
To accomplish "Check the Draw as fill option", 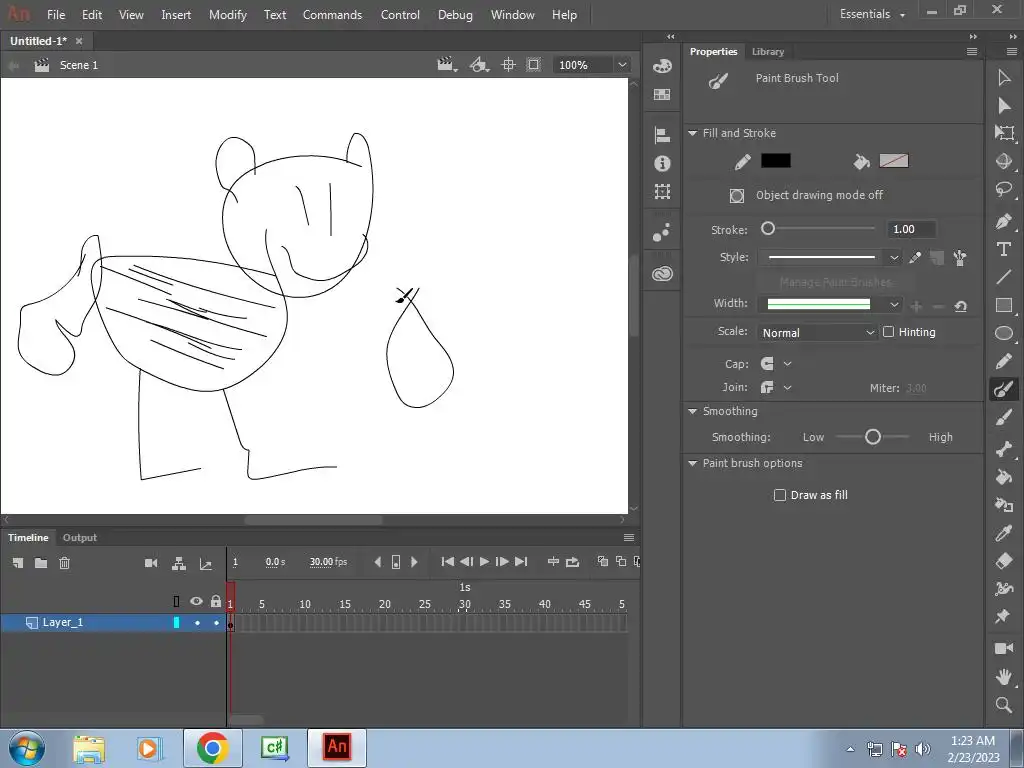I will click(779, 495).
